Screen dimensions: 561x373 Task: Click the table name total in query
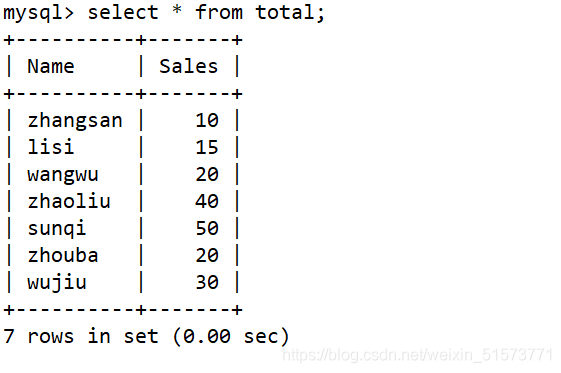point(286,12)
